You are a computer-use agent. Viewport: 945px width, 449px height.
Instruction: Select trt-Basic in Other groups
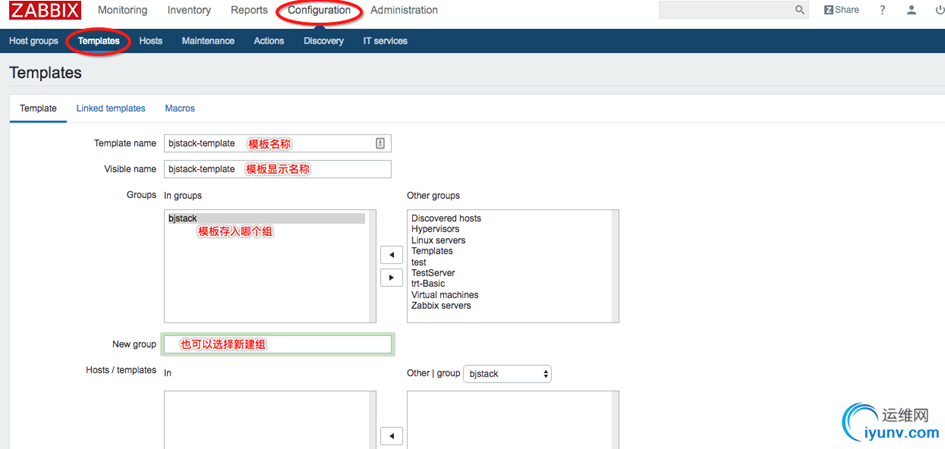[429, 284]
